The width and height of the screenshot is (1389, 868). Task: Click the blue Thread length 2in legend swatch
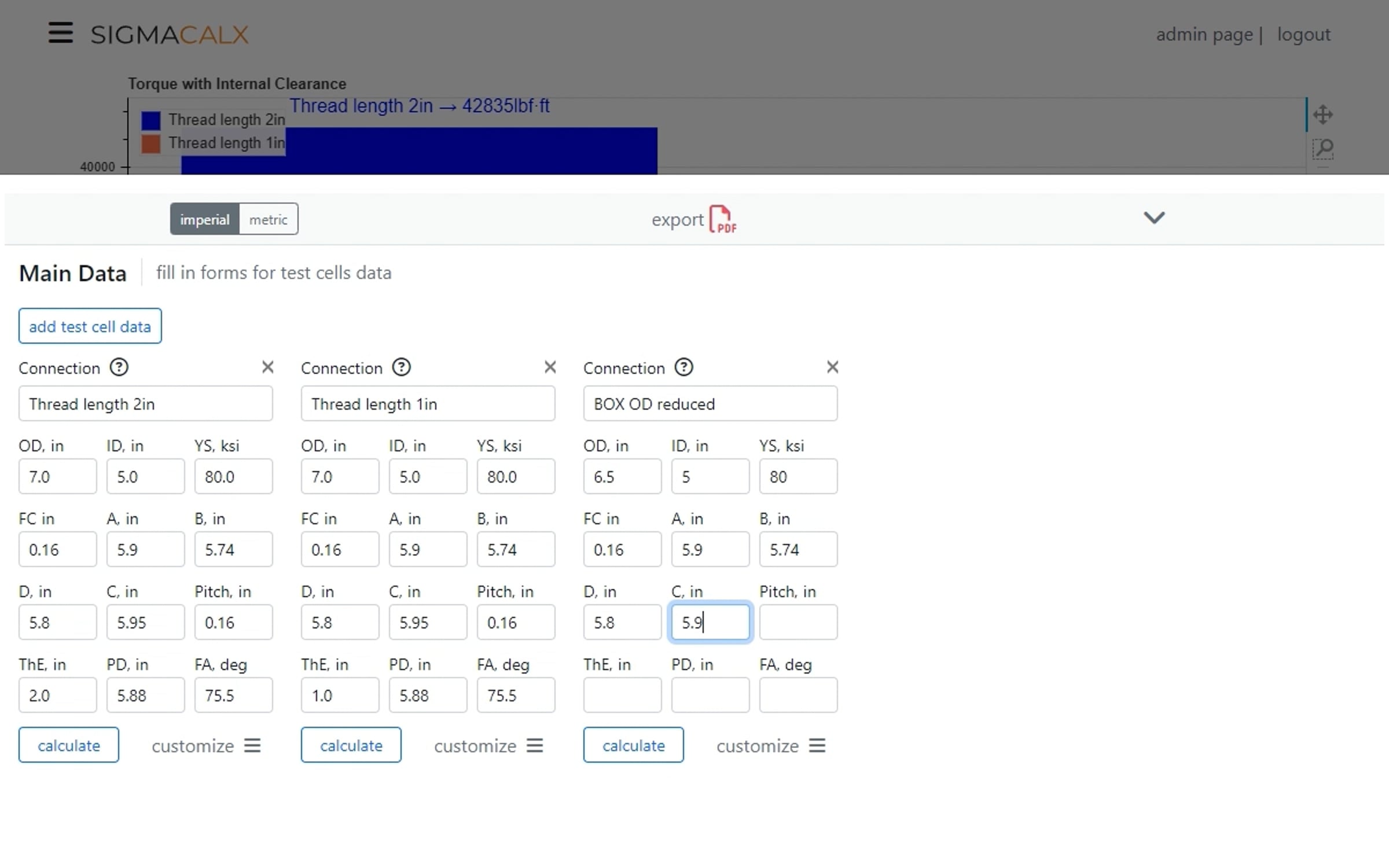click(x=151, y=120)
